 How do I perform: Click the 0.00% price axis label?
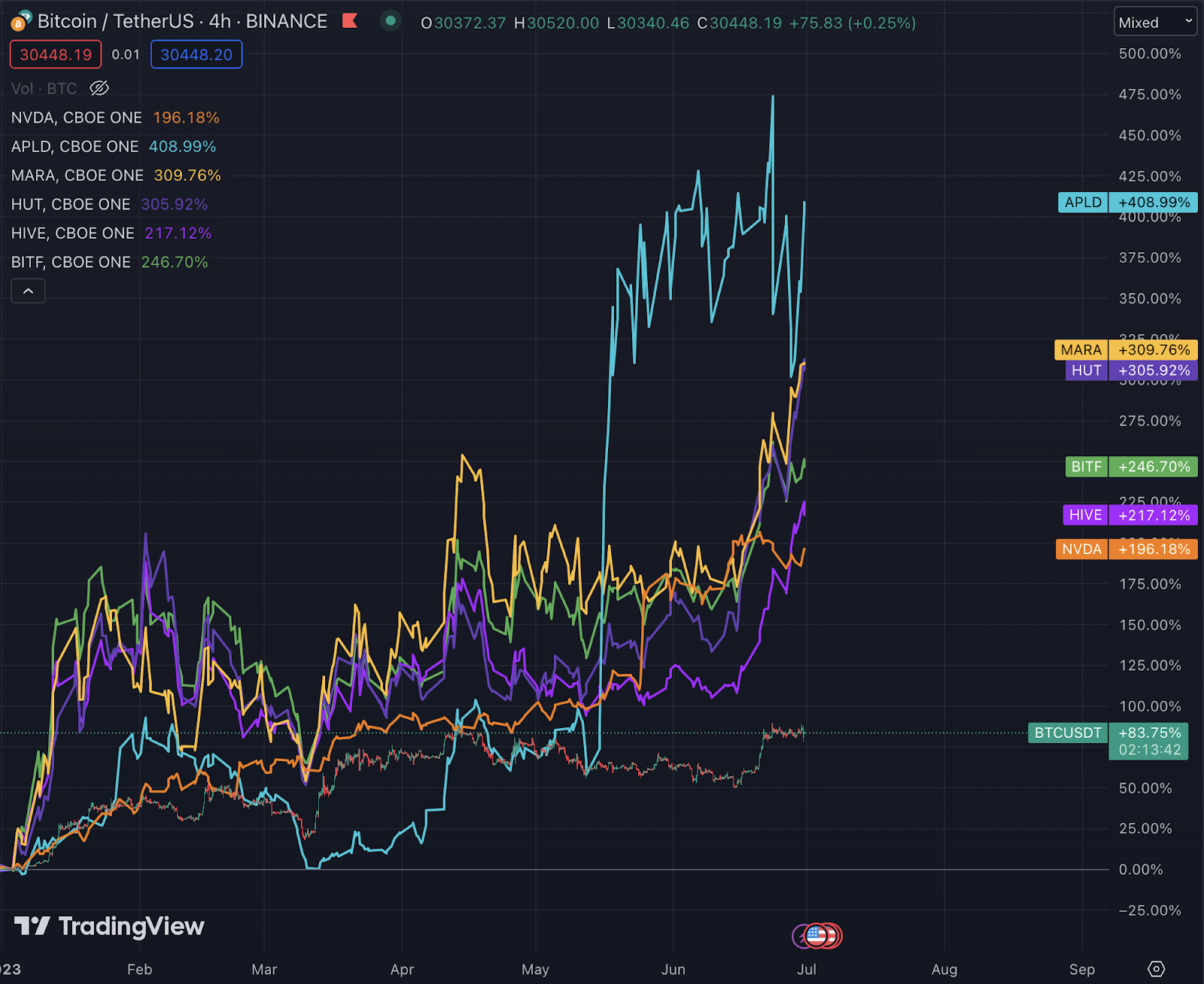(x=1141, y=870)
